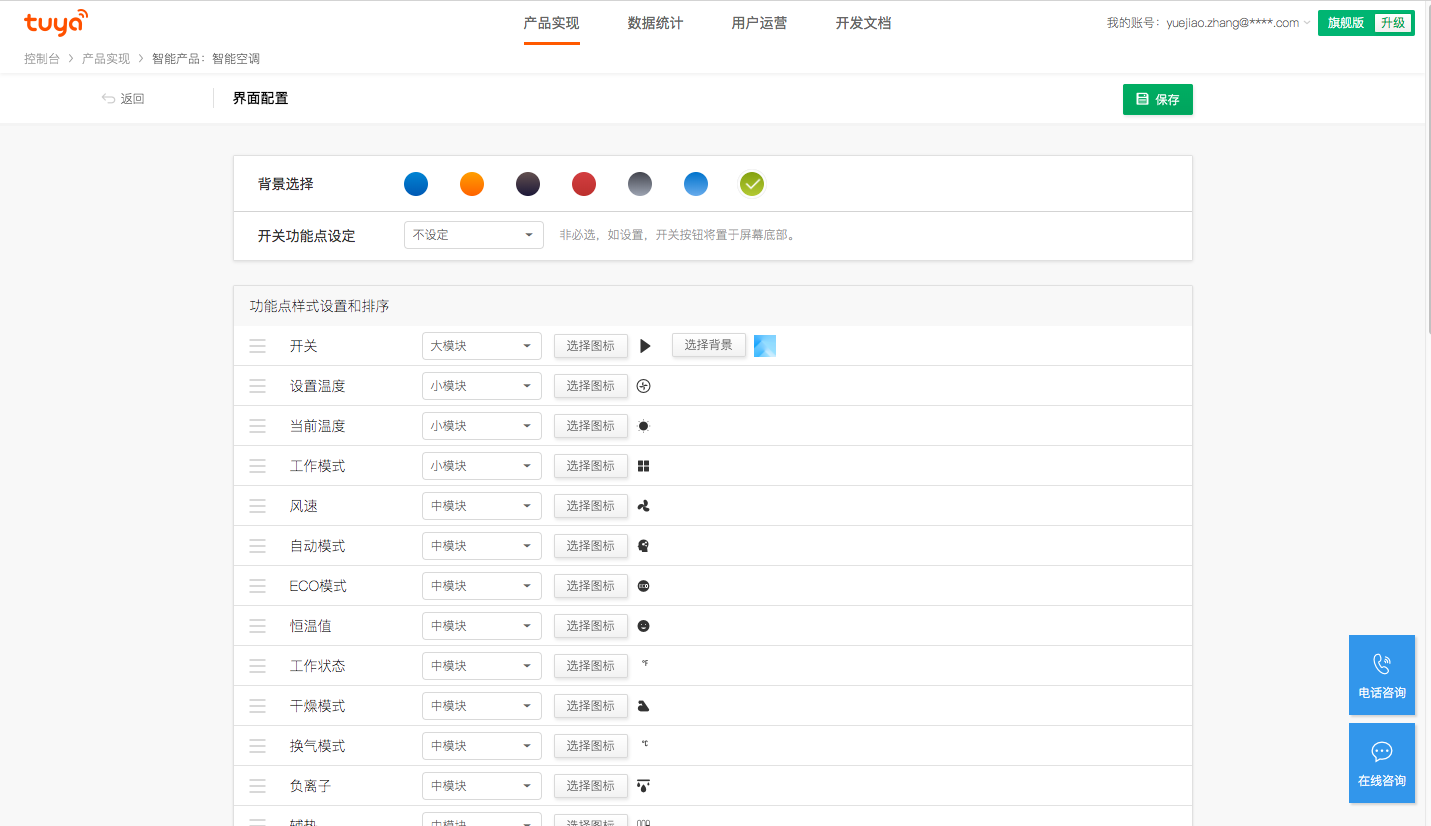Click the Tuya logo in the header
Image resolution: width=1431 pixels, height=826 pixels.
point(56,23)
